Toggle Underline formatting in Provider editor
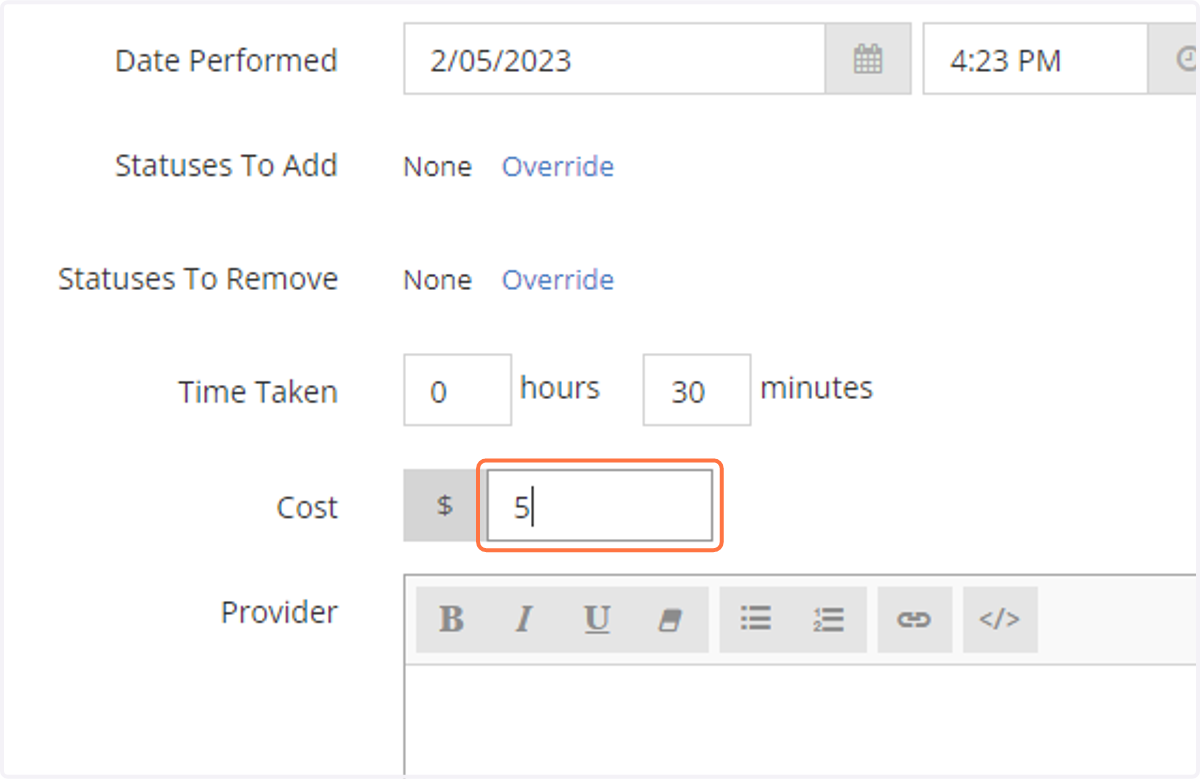1200x779 pixels. pyautogui.click(x=597, y=620)
